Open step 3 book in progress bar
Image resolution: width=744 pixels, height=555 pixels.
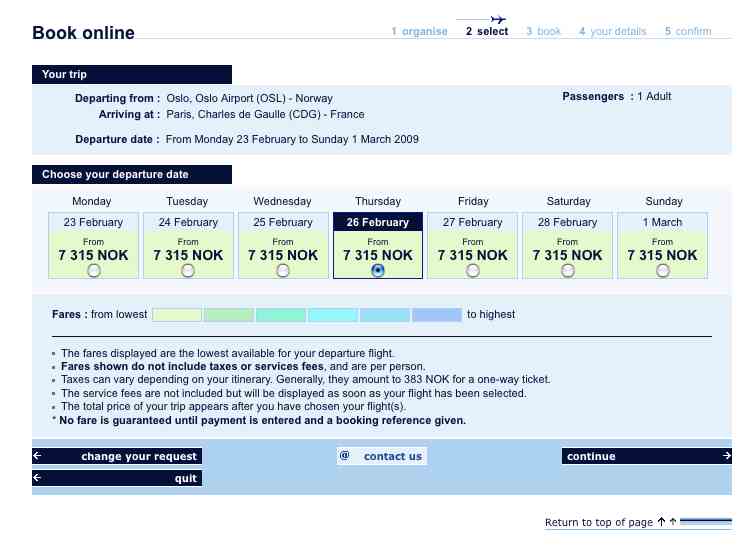(544, 31)
